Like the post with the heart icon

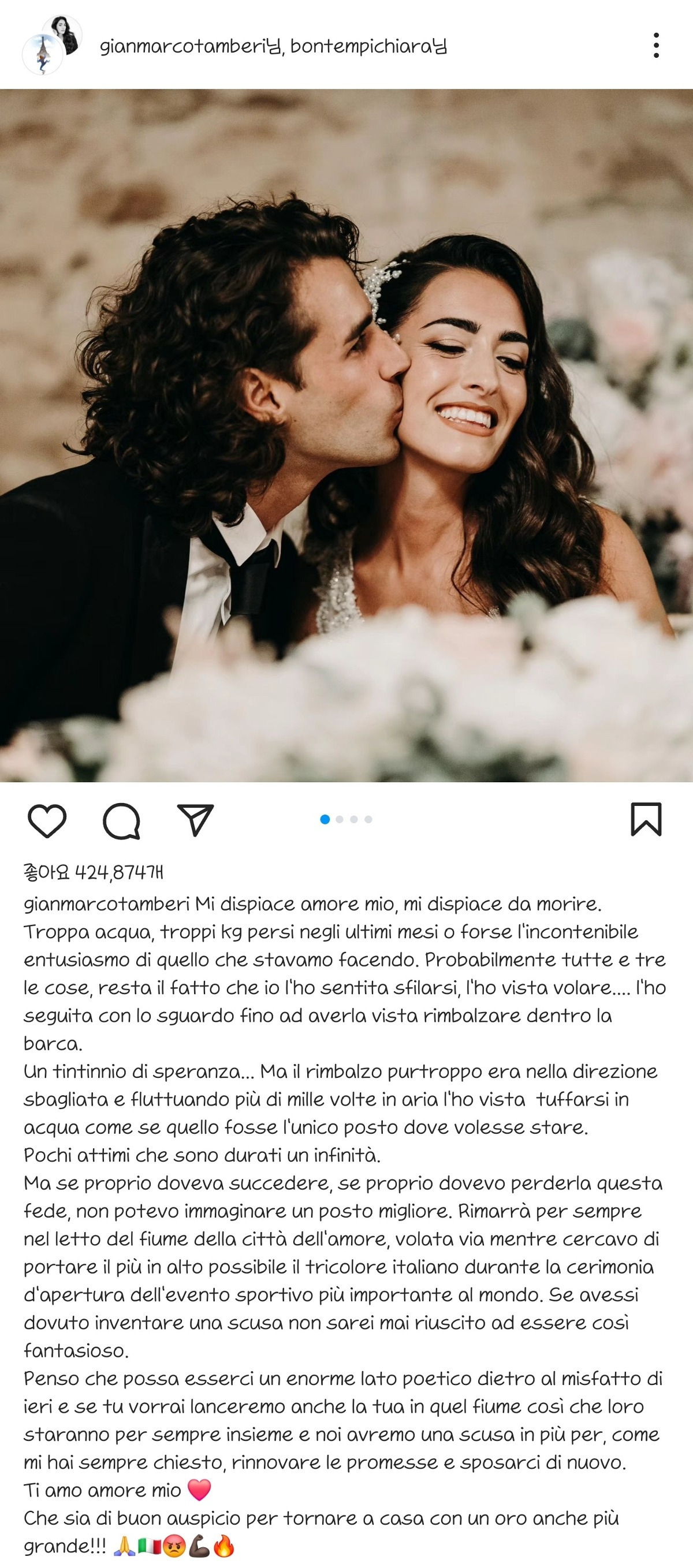(x=47, y=821)
